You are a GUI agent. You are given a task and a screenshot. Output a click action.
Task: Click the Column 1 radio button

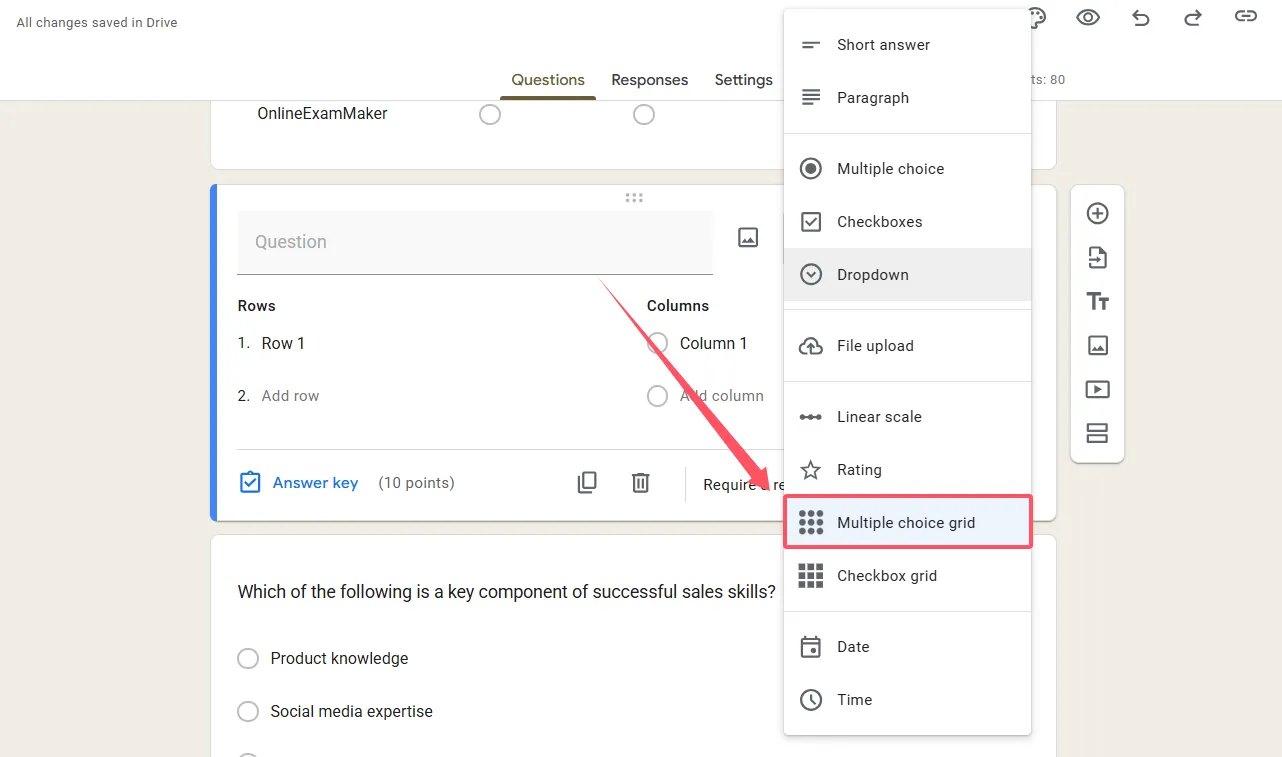pyautogui.click(x=657, y=344)
